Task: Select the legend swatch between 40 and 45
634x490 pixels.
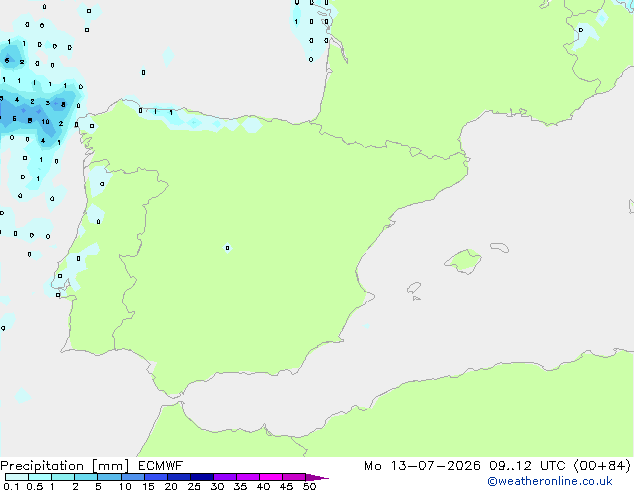Action: [271, 477]
